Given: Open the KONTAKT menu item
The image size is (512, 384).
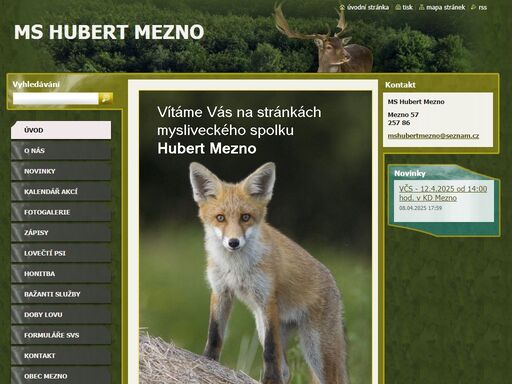Looking at the screenshot, I should (61, 356).
